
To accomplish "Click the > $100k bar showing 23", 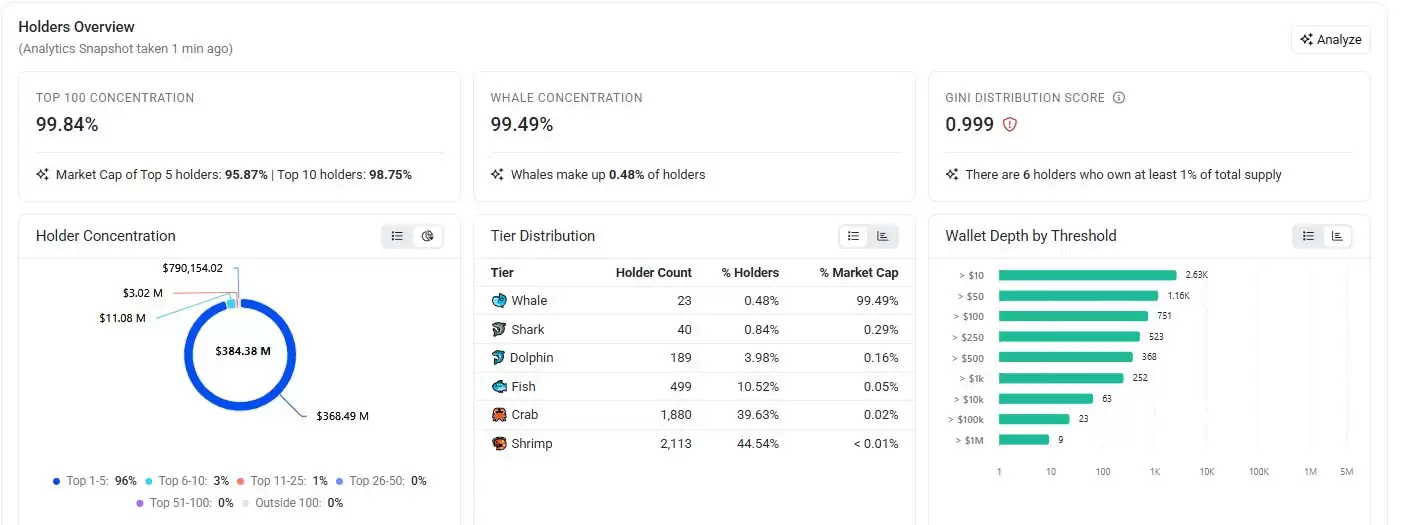I will click(1034, 419).
